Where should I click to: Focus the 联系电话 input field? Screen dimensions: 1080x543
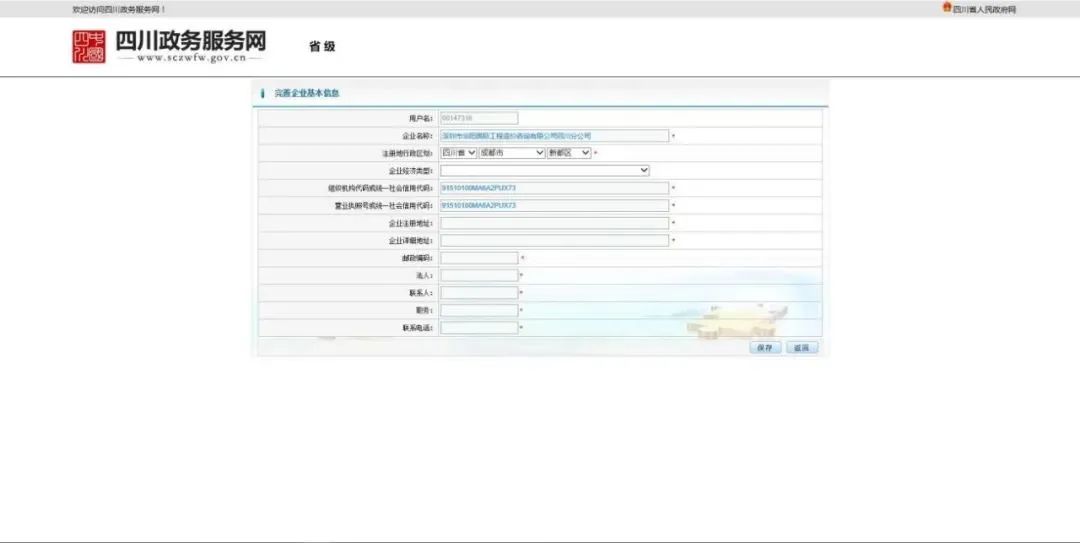coord(479,327)
